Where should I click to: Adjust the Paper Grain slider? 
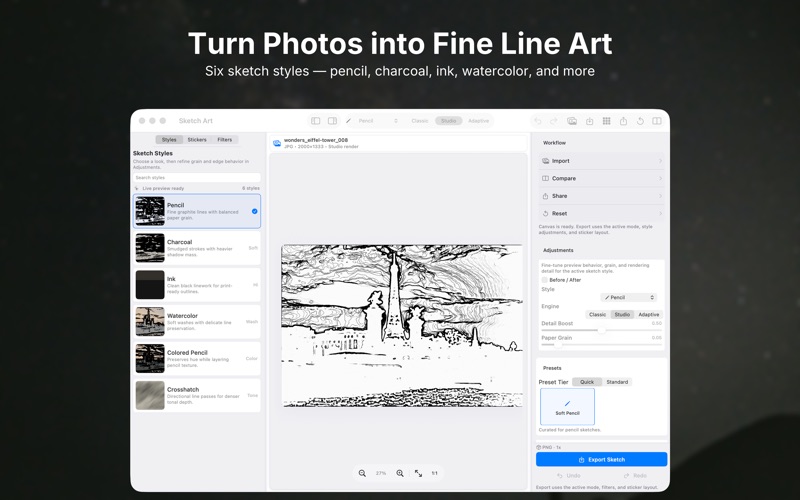click(x=602, y=344)
